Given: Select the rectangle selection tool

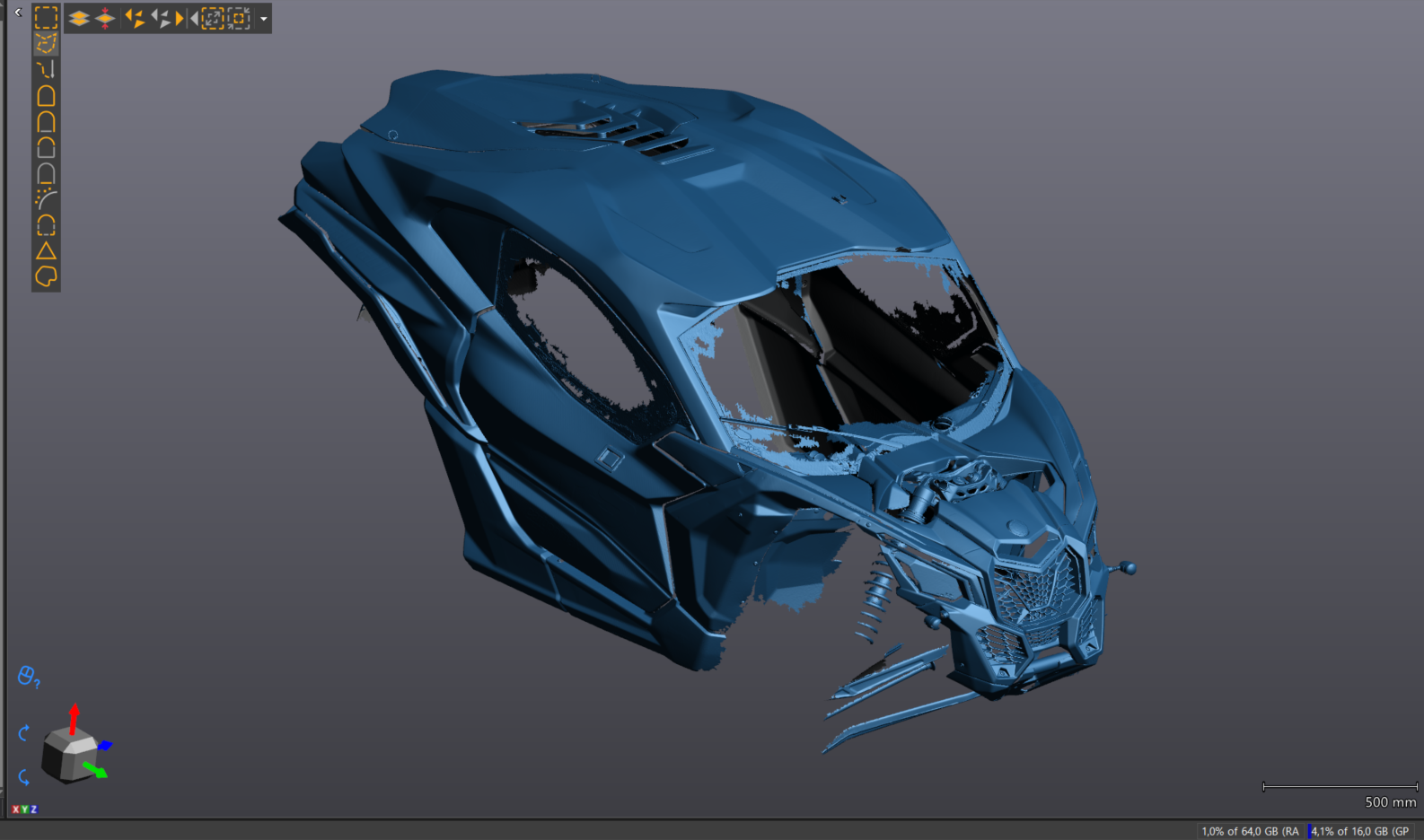Looking at the screenshot, I should [x=46, y=17].
